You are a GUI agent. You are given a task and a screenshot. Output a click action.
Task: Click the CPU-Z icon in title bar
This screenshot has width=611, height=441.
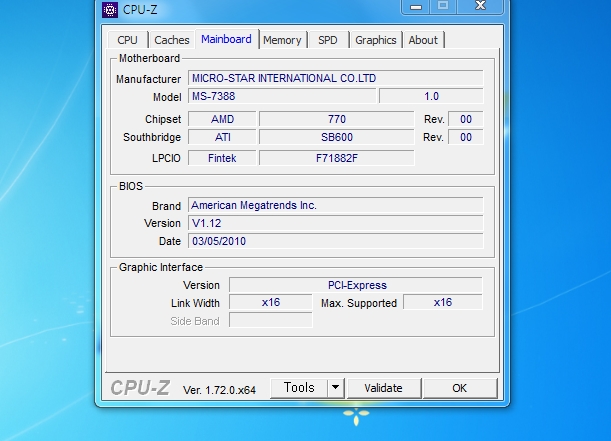(110, 10)
